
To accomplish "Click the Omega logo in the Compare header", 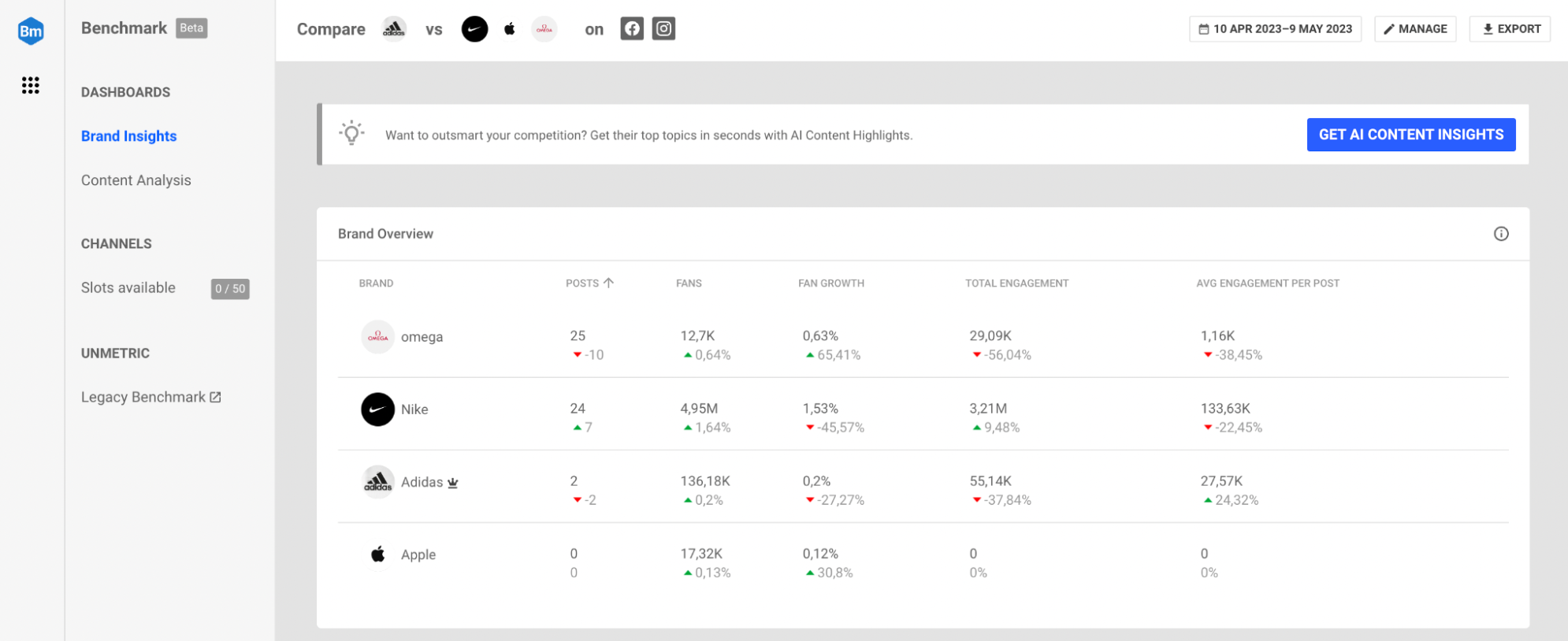I will point(544,29).
